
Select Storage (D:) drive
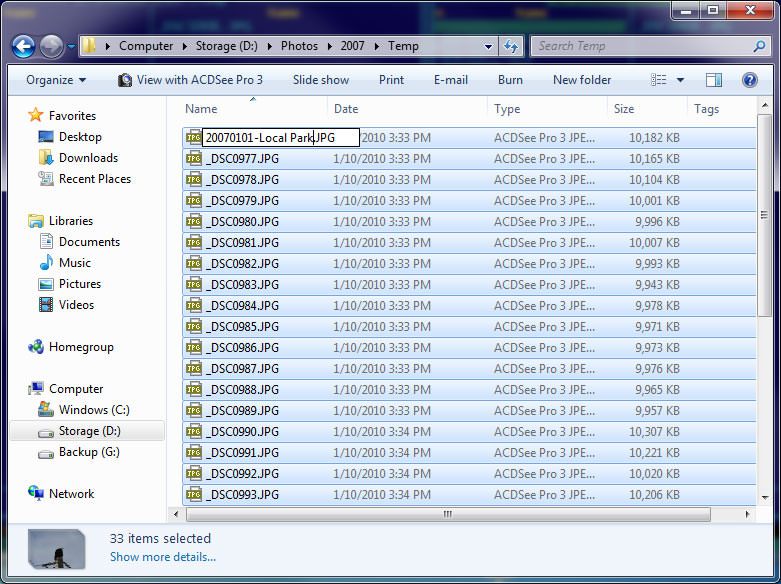(90, 431)
